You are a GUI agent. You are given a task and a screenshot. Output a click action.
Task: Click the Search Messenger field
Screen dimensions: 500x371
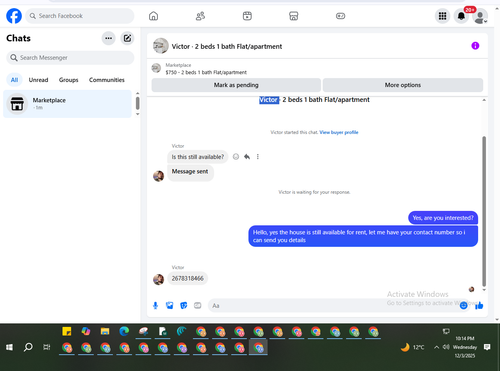click(70, 58)
